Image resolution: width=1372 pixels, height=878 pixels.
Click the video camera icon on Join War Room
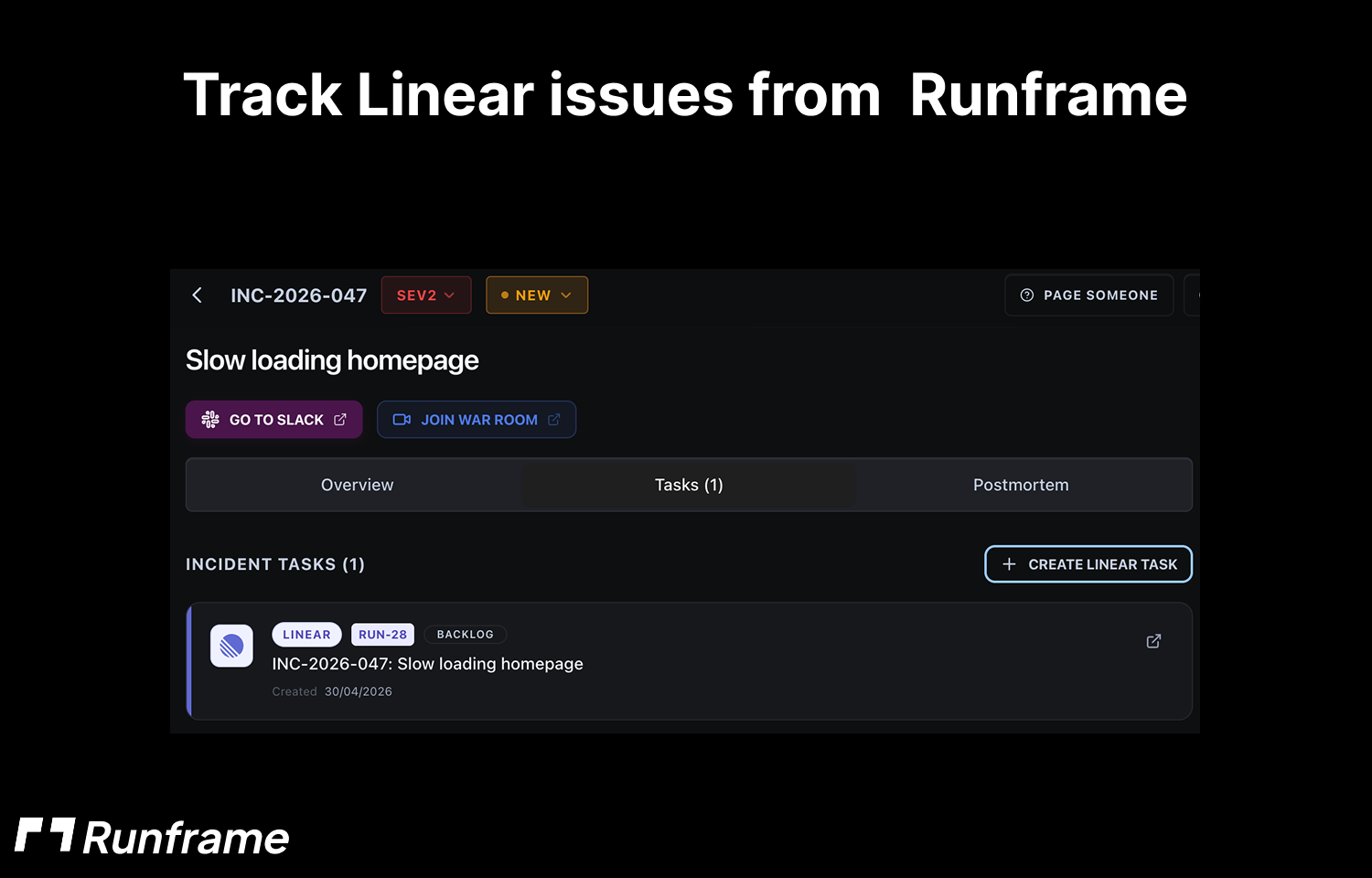point(402,419)
